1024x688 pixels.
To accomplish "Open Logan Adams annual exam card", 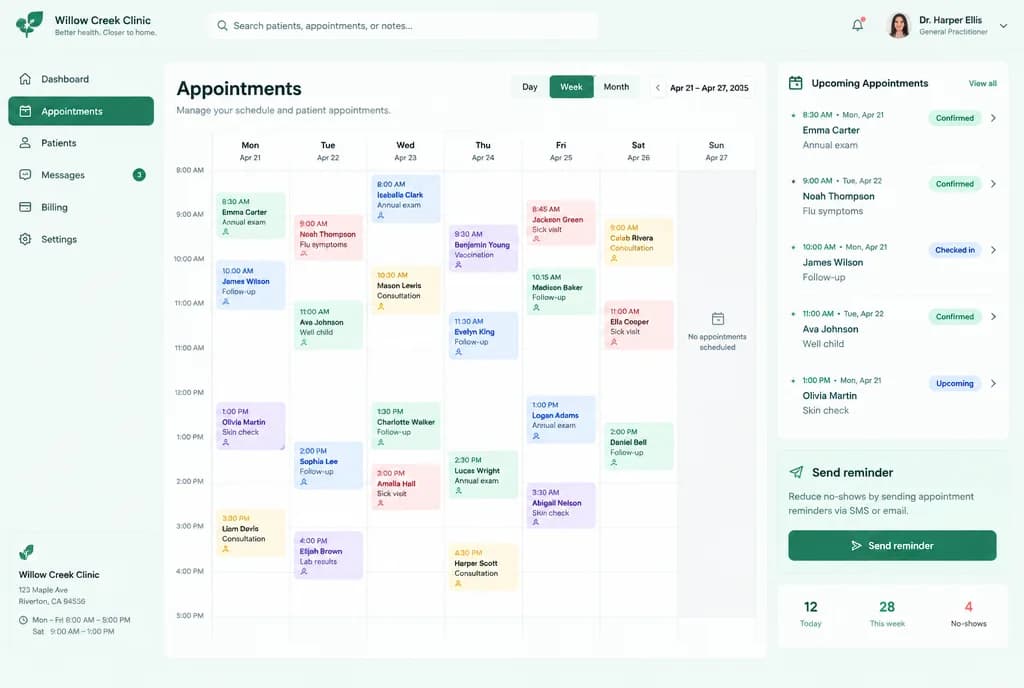I will (561, 420).
